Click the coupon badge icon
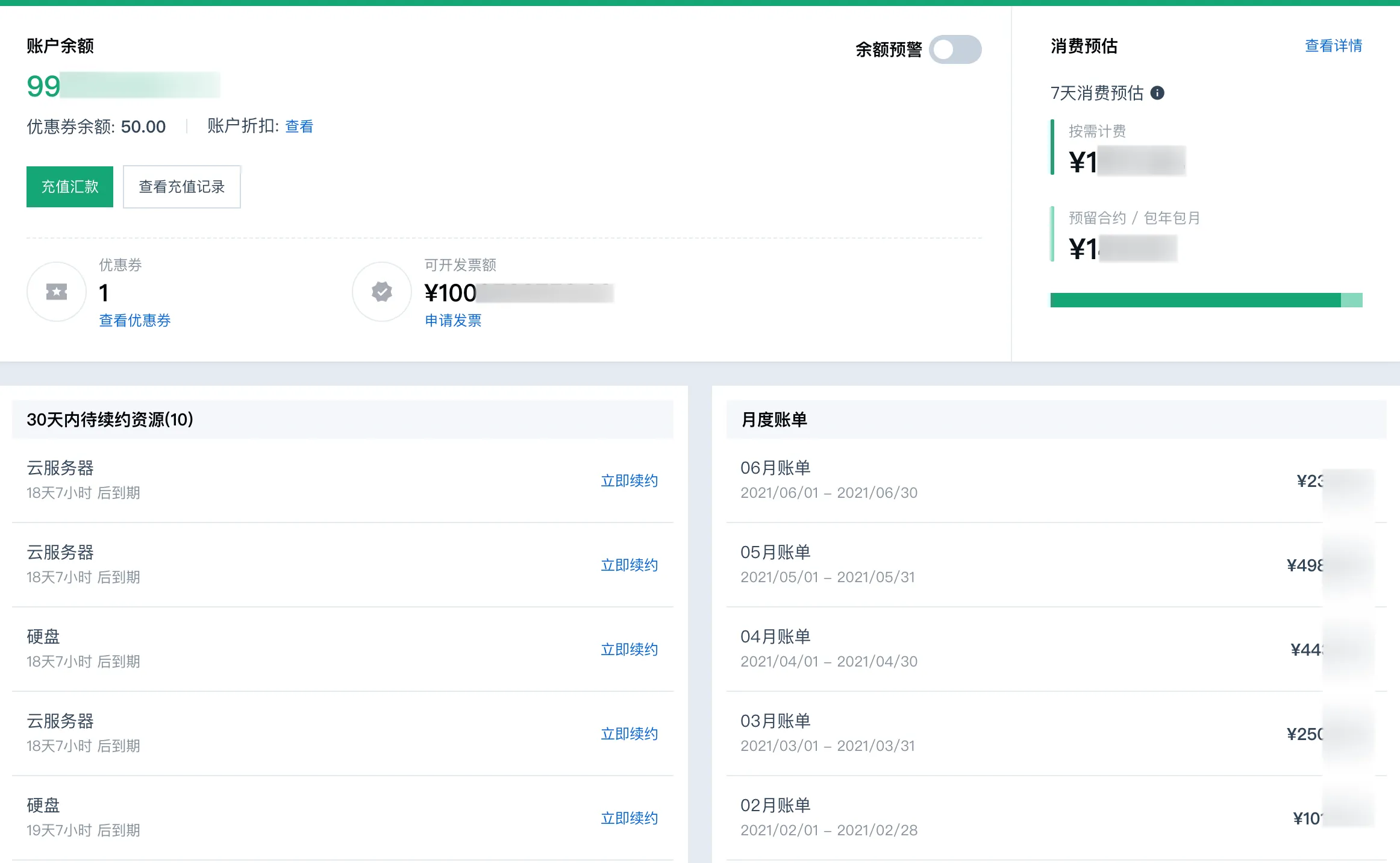 [x=56, y=292]
